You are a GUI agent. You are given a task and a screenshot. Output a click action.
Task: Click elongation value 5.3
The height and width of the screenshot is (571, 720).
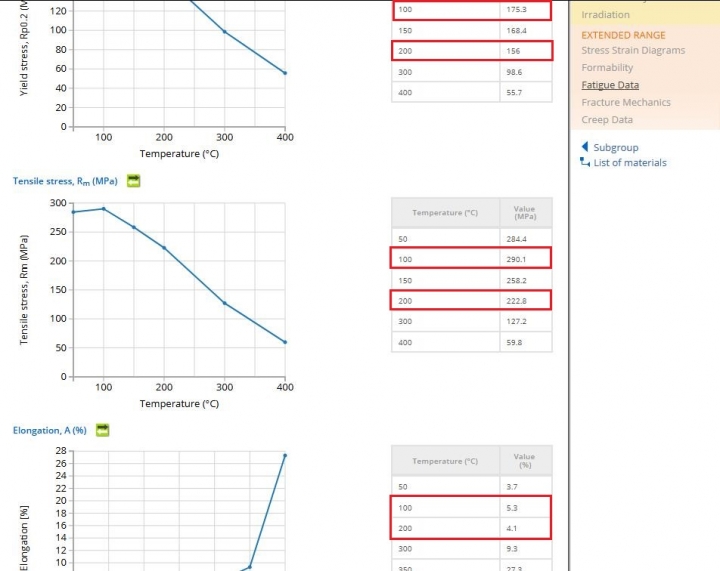pyautogui.click(x=512, y=508)
